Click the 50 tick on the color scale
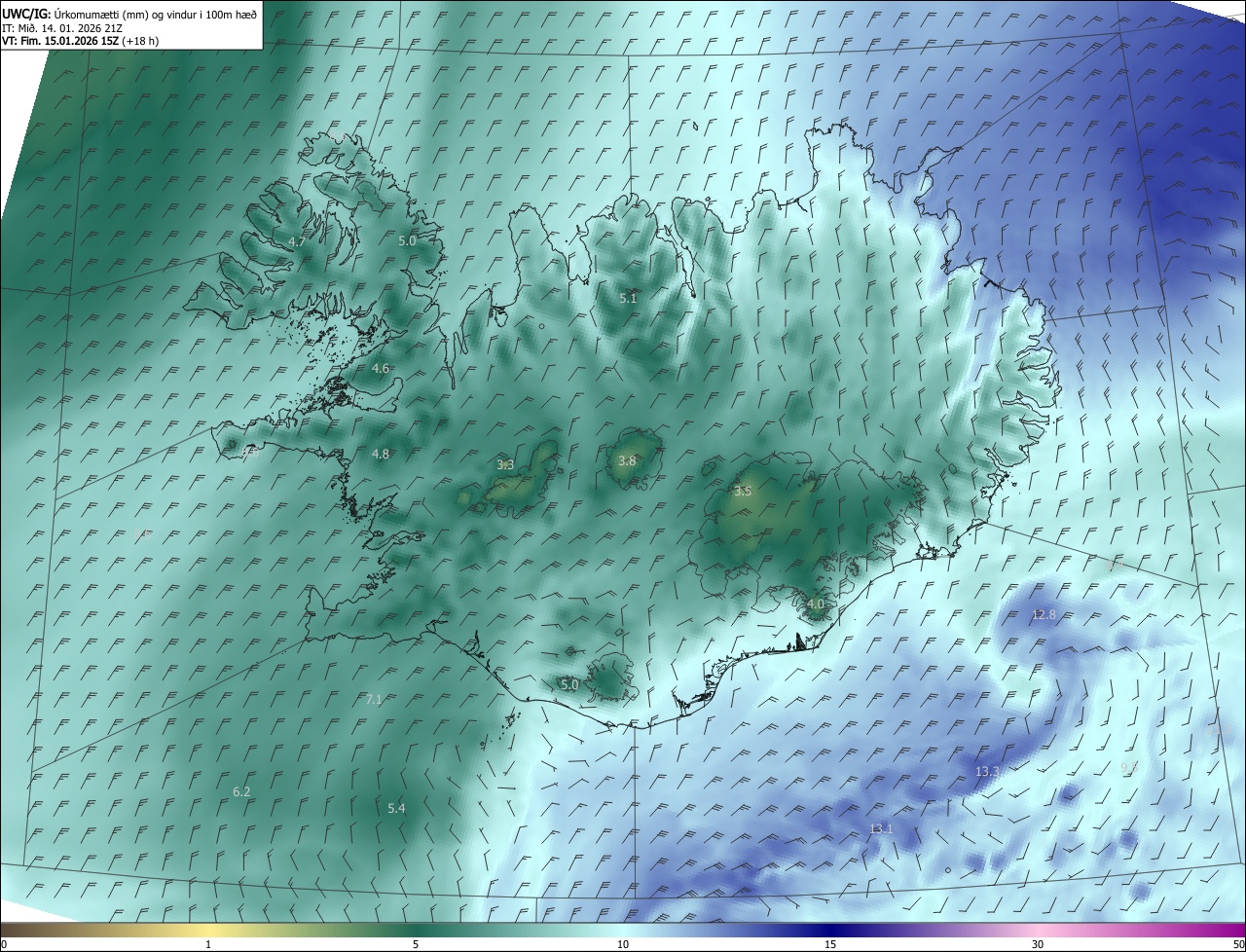1246x952 pixels. pos(1239,945)
